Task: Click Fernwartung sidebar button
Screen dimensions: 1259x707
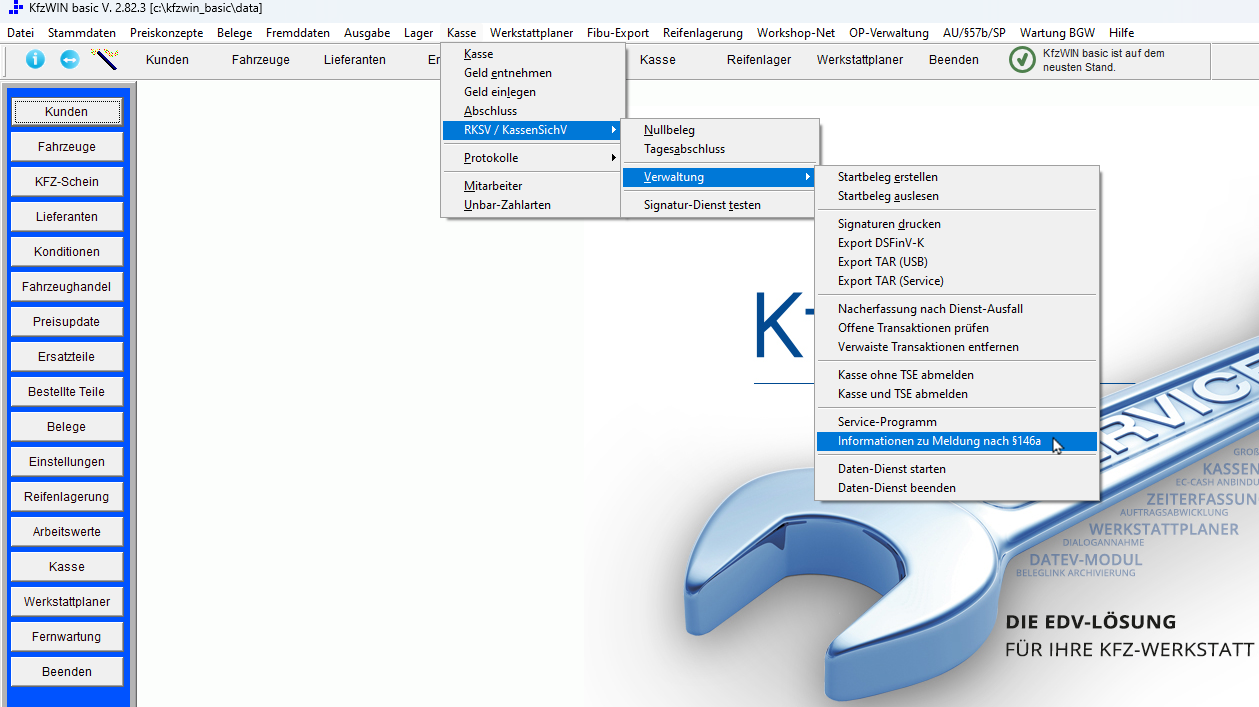Action: coord(67,637)
